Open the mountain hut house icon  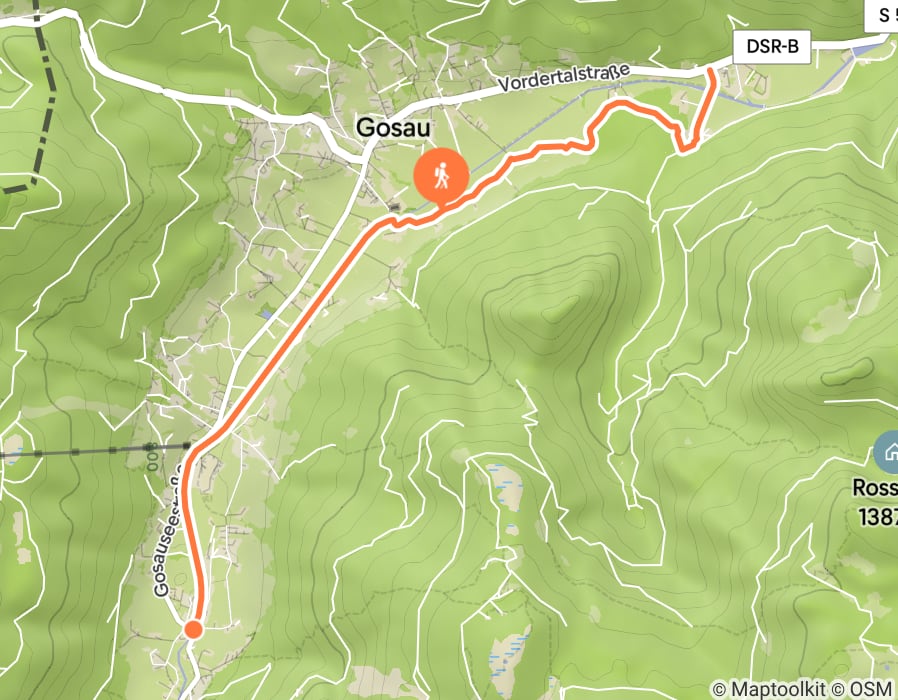pyautogui.click(x=889, y=452)
